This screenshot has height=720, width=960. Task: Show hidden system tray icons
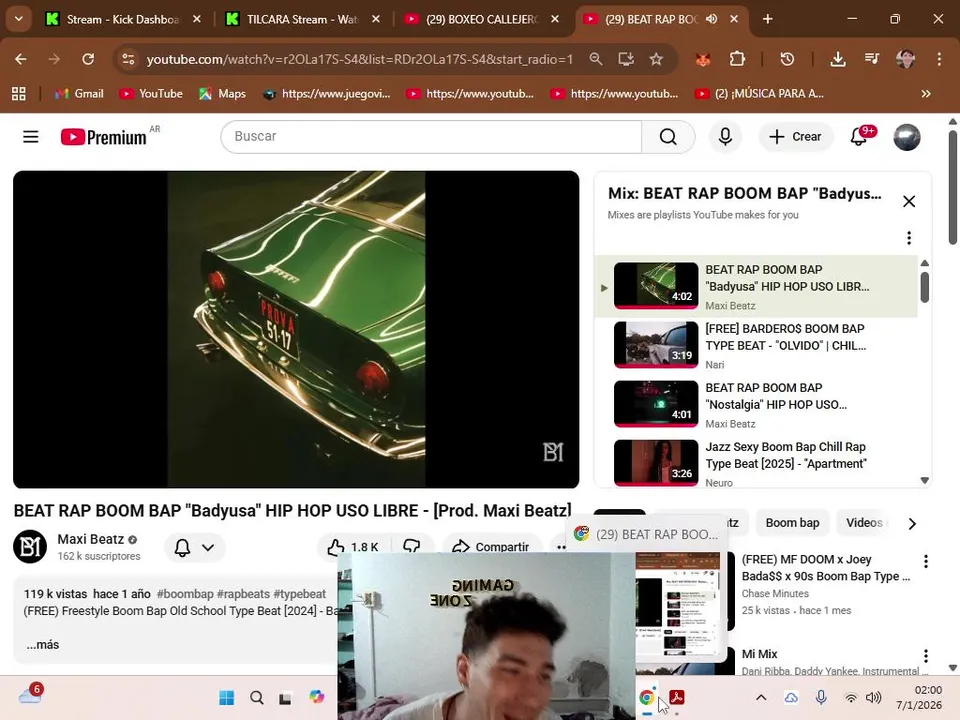click(761, 697)
